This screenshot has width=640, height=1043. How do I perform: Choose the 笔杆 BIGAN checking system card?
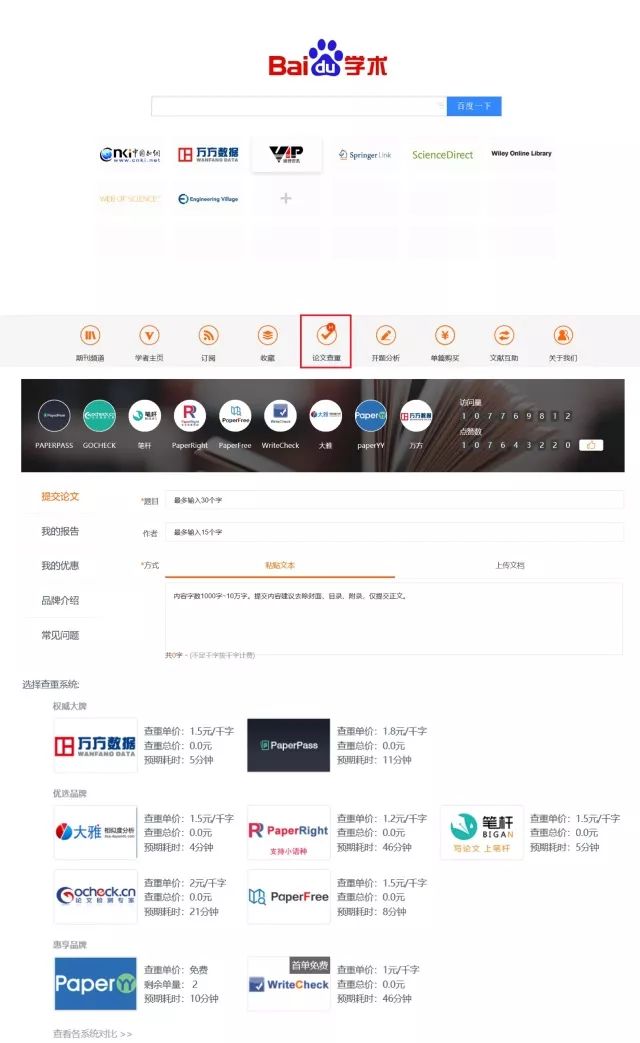pos(482,833)
